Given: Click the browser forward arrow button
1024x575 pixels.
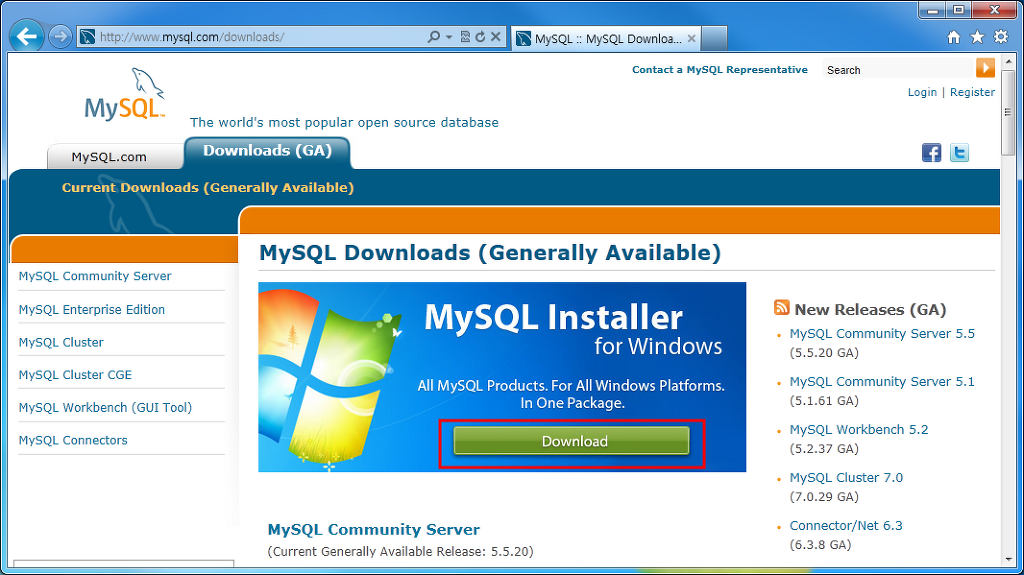Looking at the screenshot, I should click(60, 37).
